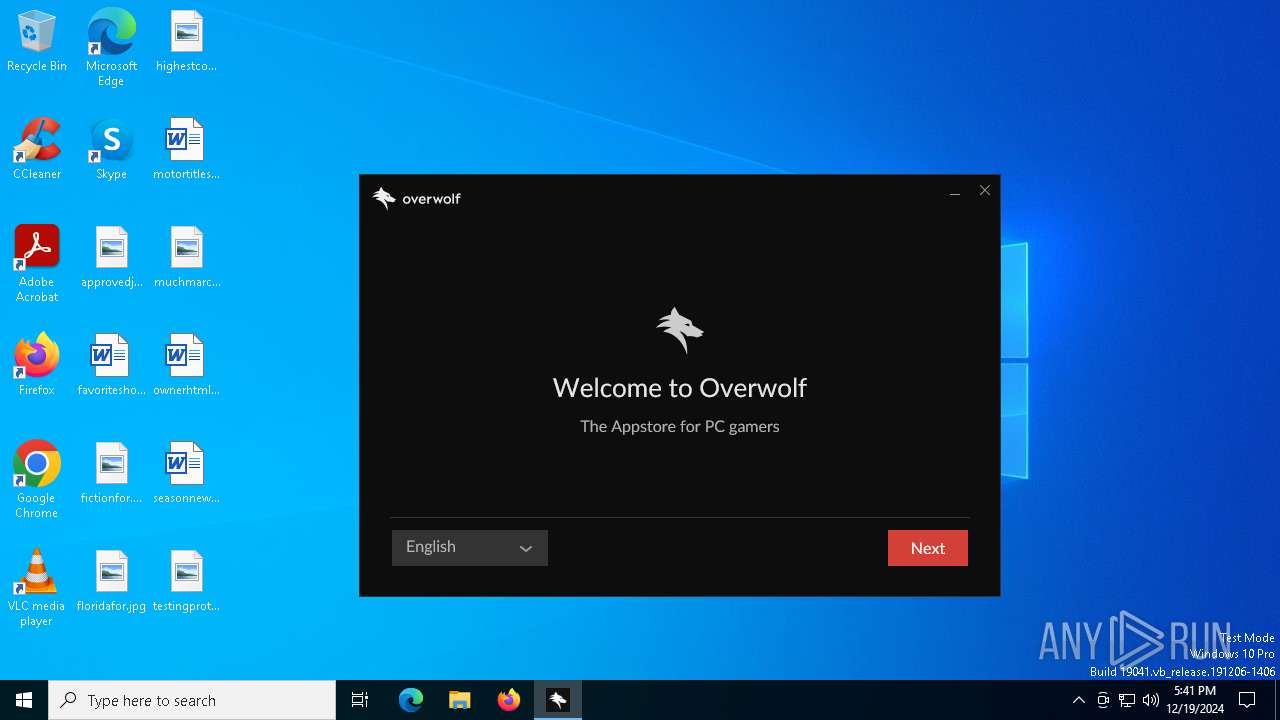Screen dimensions: 1280x720
Task: Select the Microsoft Edge desktop shortcut
Action: tap(111, 48)
